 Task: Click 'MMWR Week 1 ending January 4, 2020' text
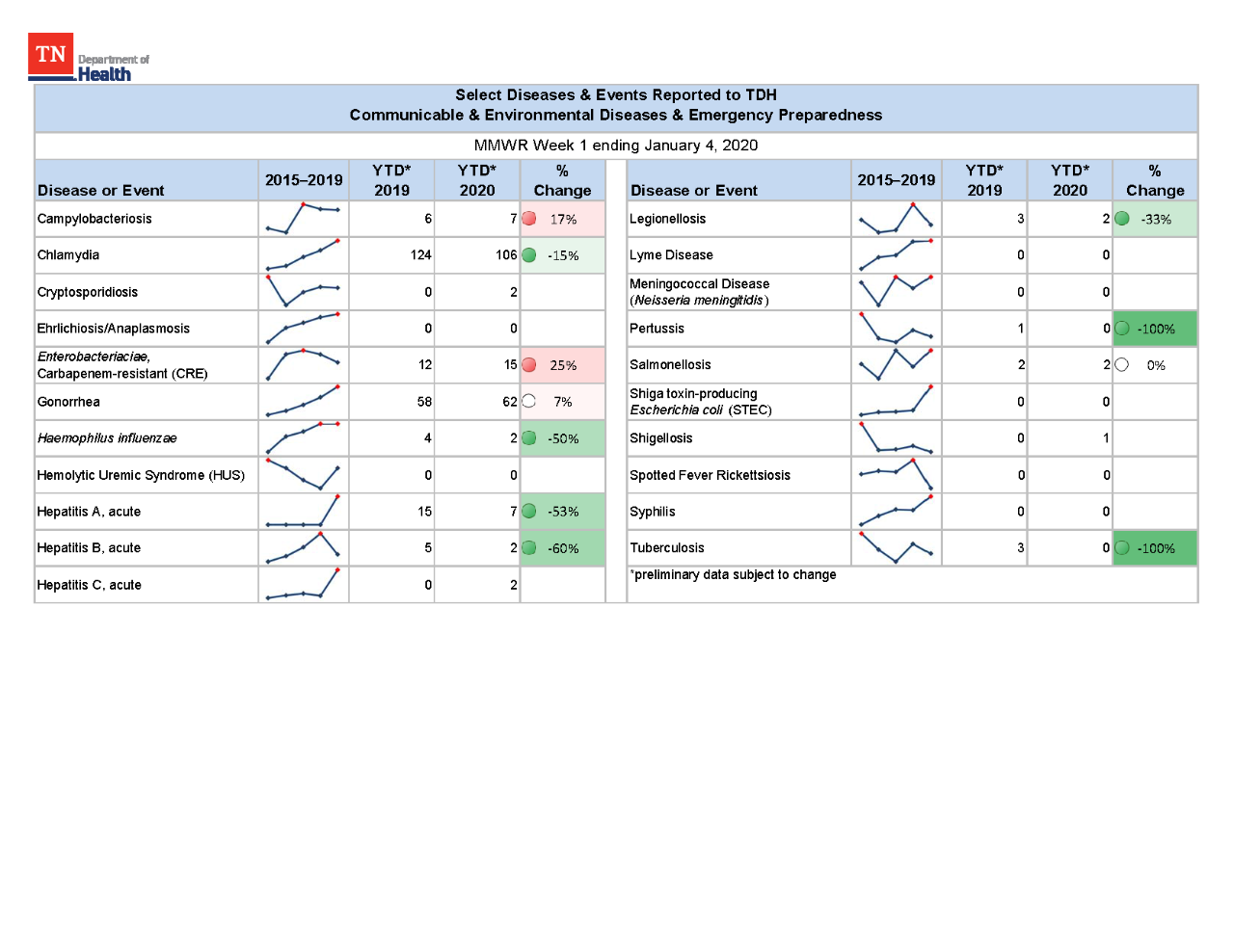click(616, 145)
